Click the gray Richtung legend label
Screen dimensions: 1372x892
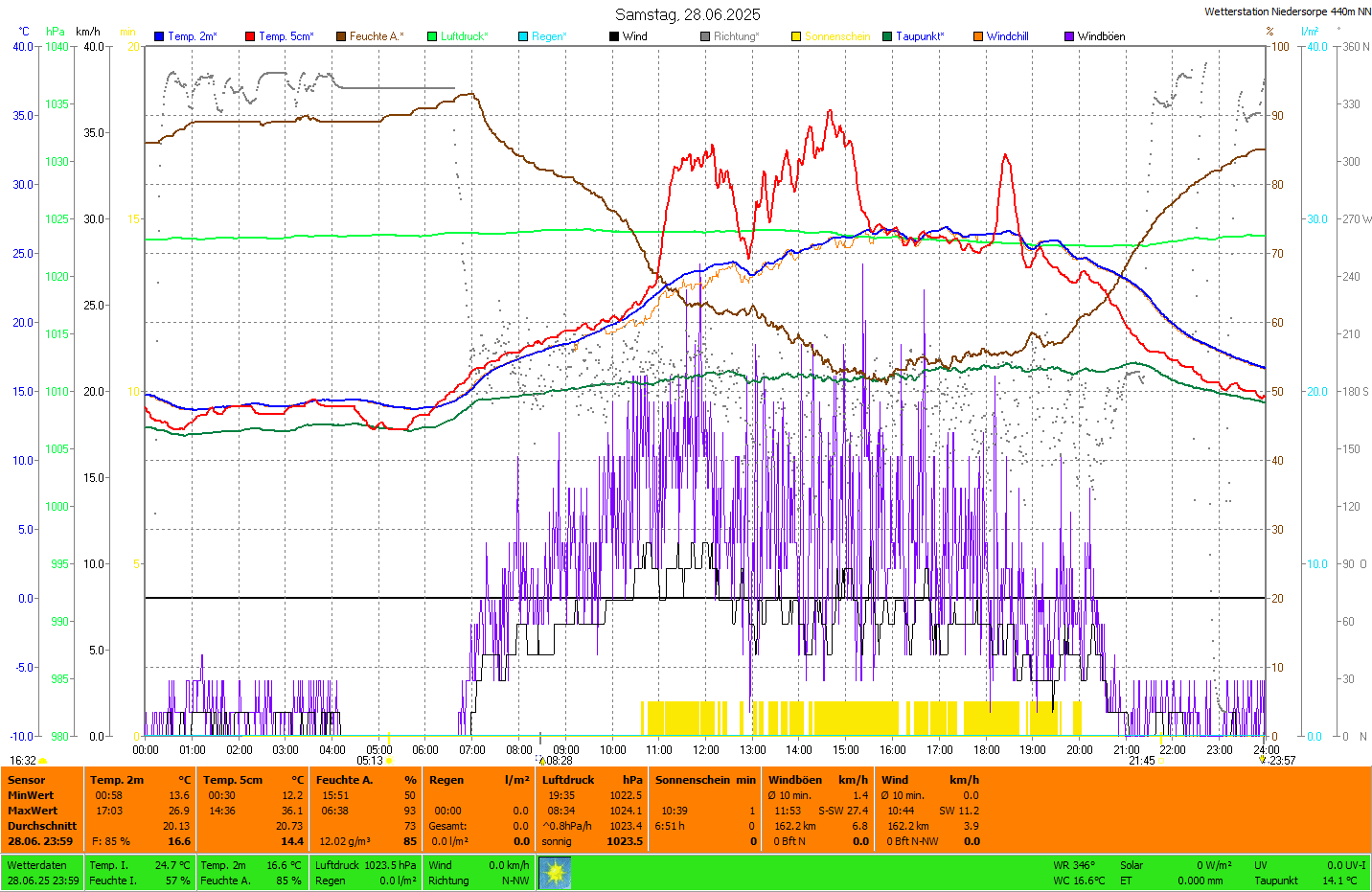[x=735, y=36]
